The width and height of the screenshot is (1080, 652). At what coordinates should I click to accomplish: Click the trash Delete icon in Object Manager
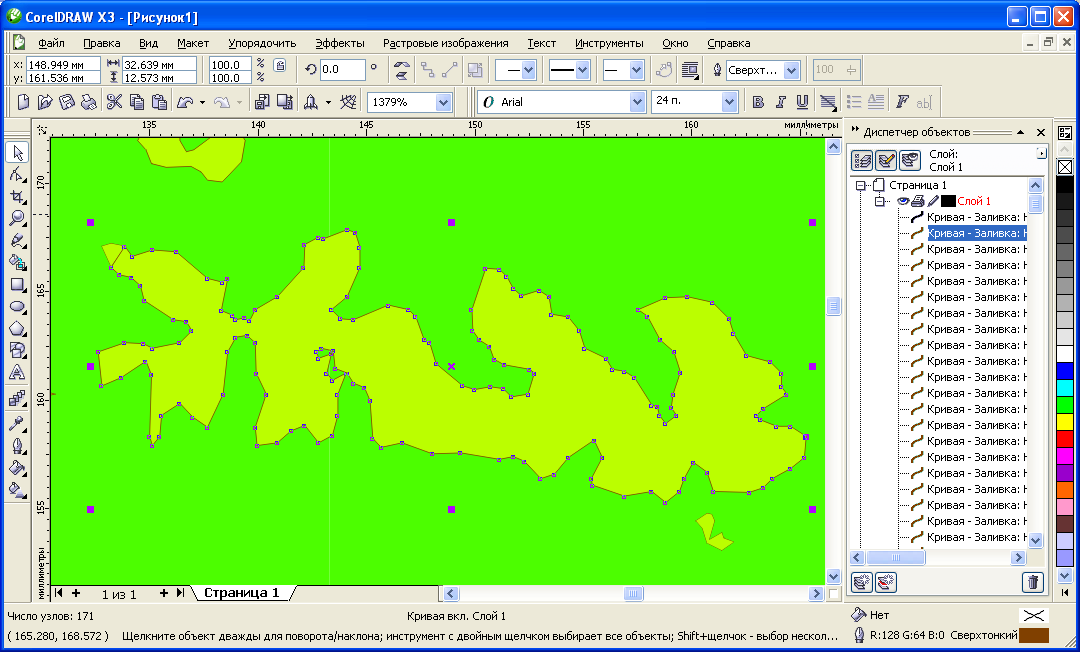[x=1033, y=582]
